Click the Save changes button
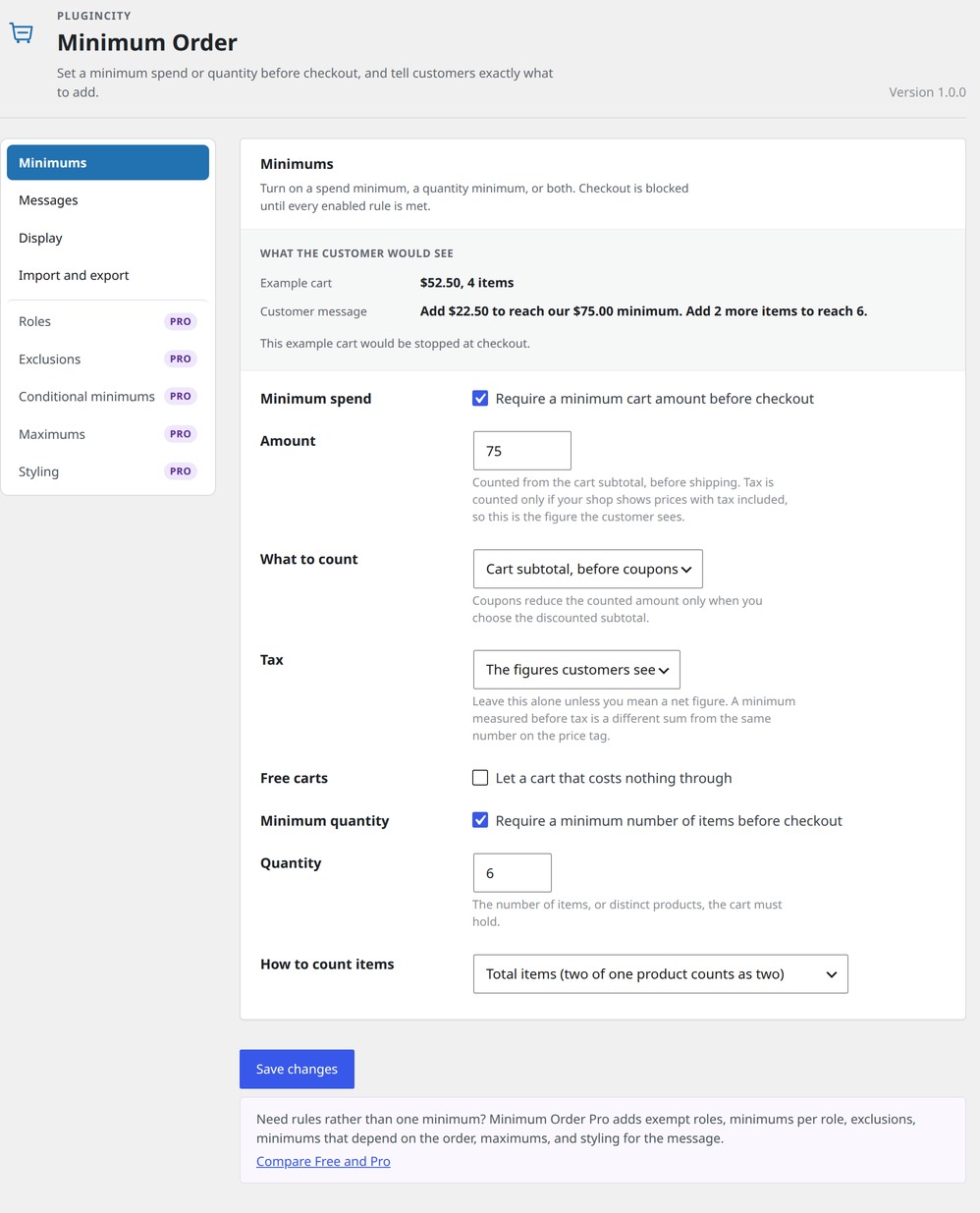980x1213 pixels. click(297, 1069)
